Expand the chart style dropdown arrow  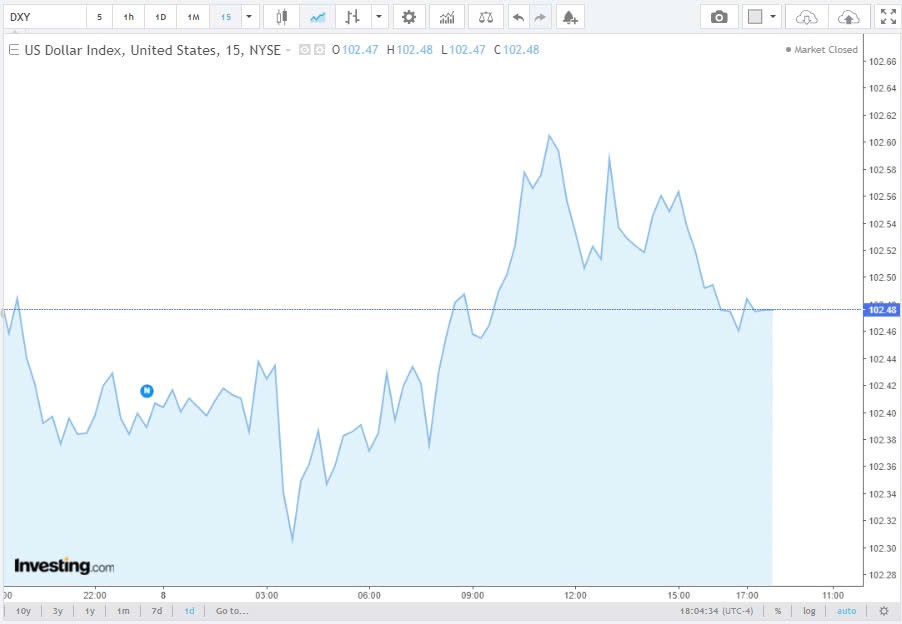(377, 16)
